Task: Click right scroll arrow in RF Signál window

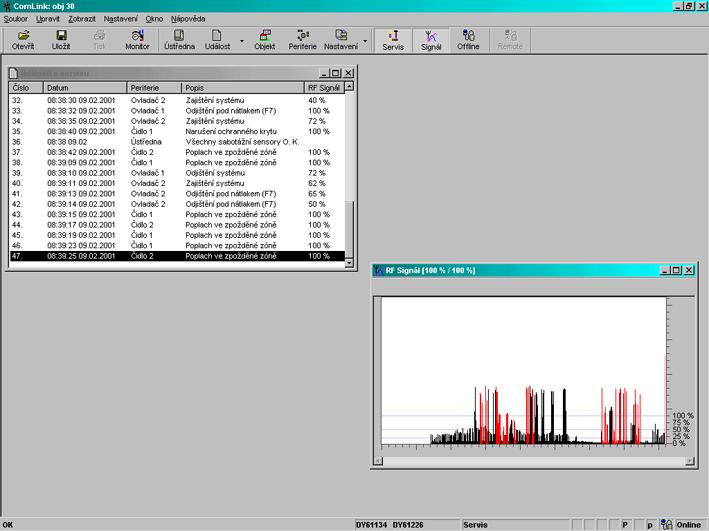Action: point(690,461)
